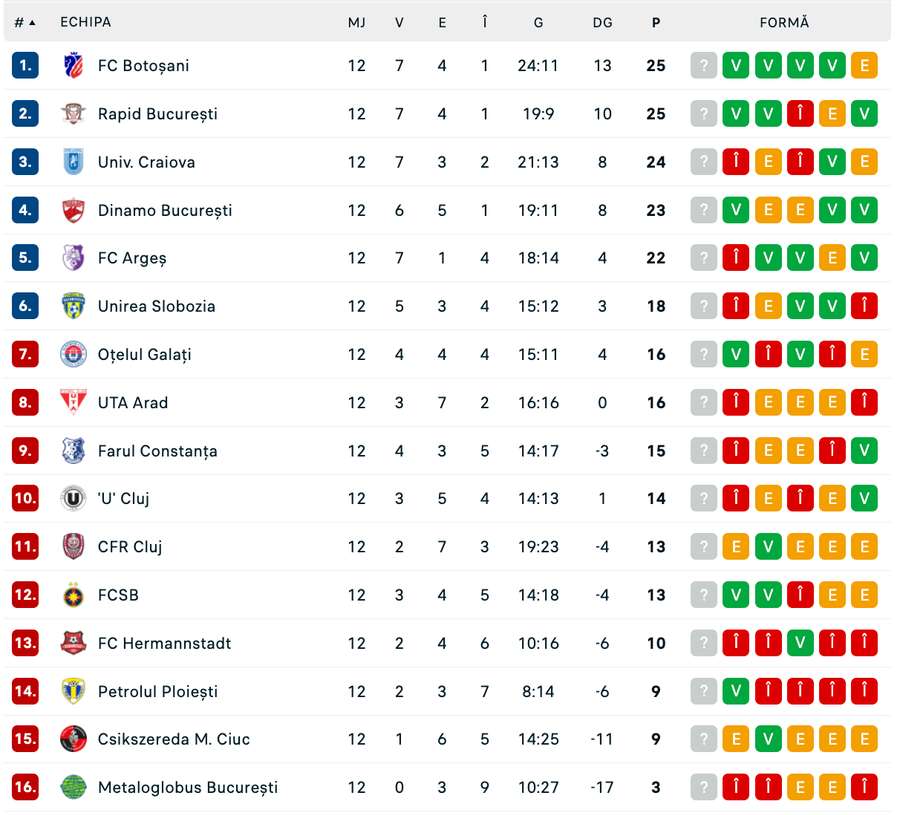Click the FCSB team crest
Screen dimensions: 900x815
pyautogui.click(x=73, y=595)
